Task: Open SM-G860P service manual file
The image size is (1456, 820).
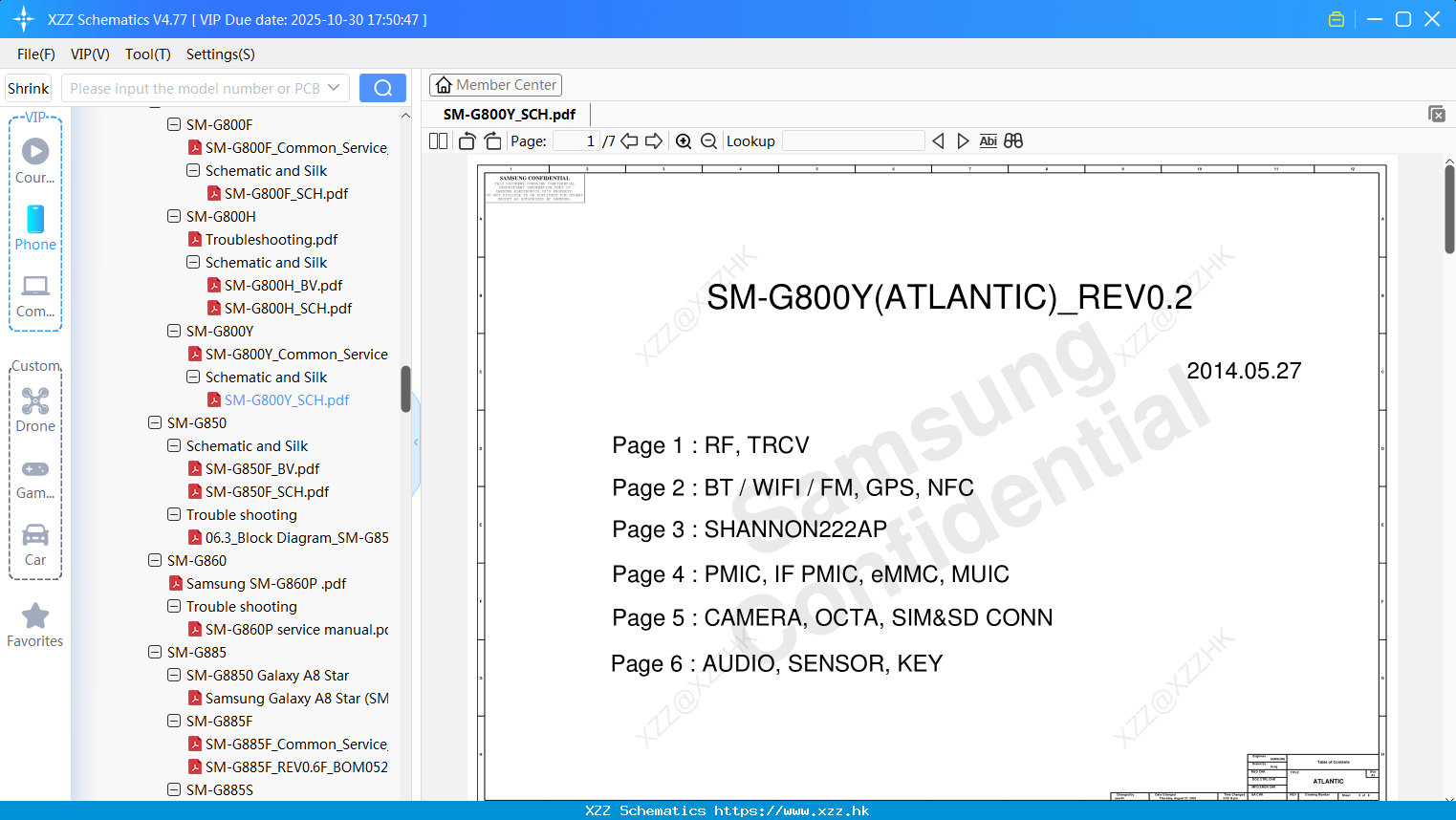Action: pyautogui.click(x=296, y=629)
